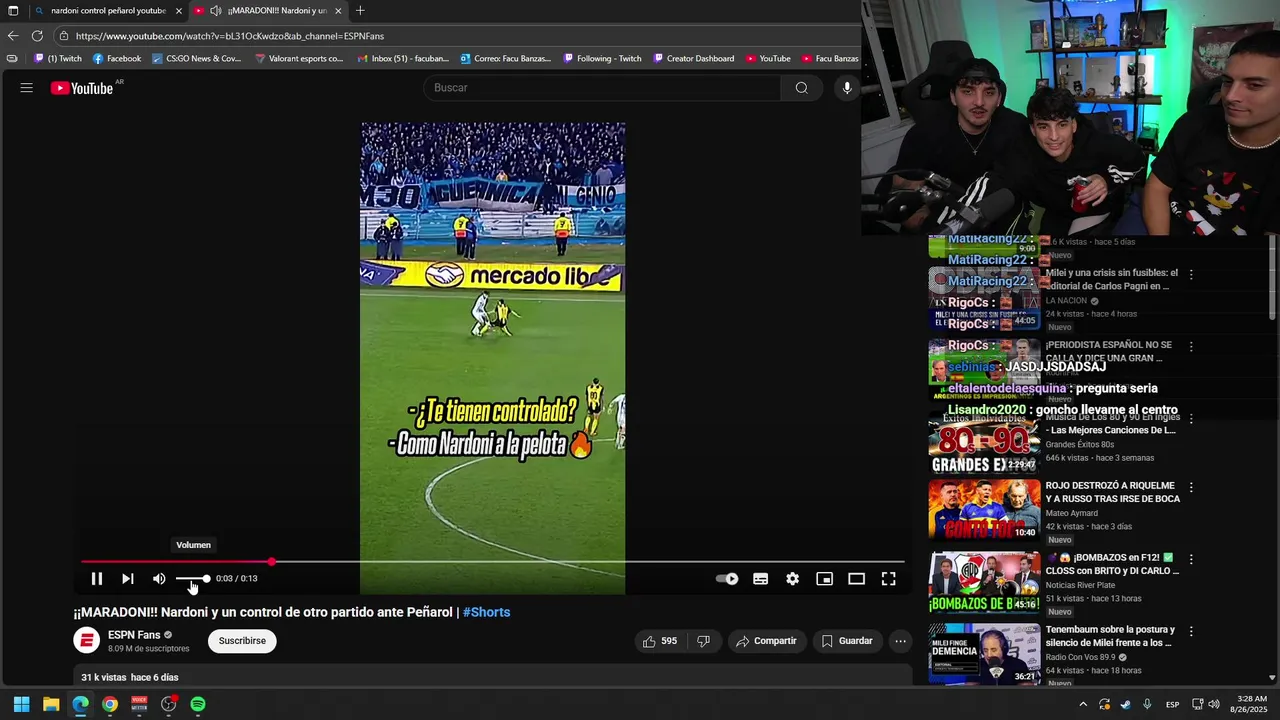Start voice search with microphone icon

847,88
